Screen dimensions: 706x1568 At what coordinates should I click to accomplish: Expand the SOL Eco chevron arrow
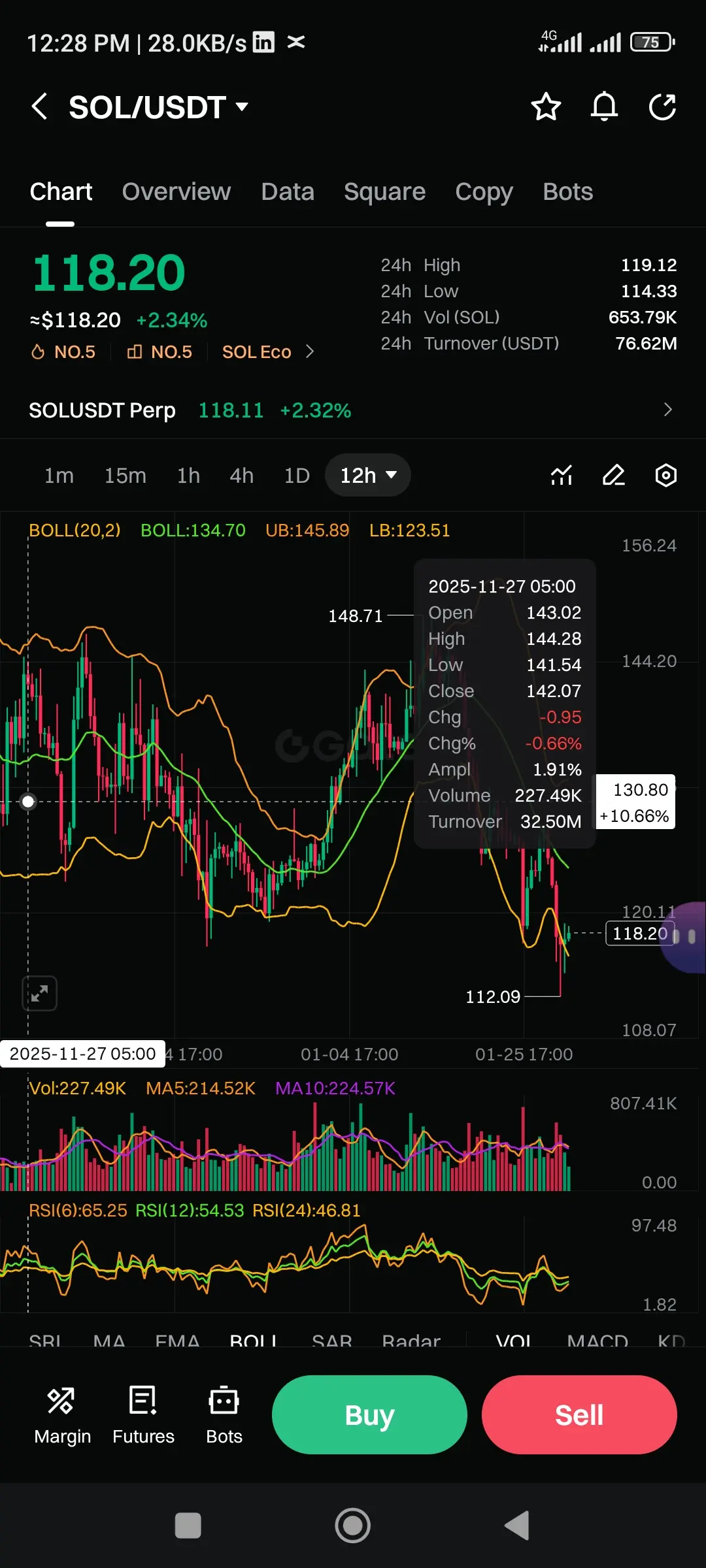(310, 352)
